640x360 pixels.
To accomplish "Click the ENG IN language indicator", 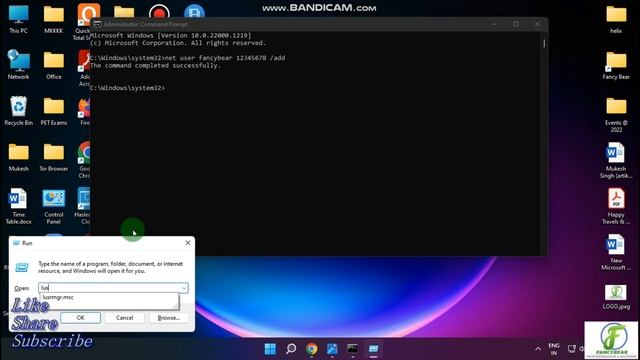I will click(x=554, y=349).
